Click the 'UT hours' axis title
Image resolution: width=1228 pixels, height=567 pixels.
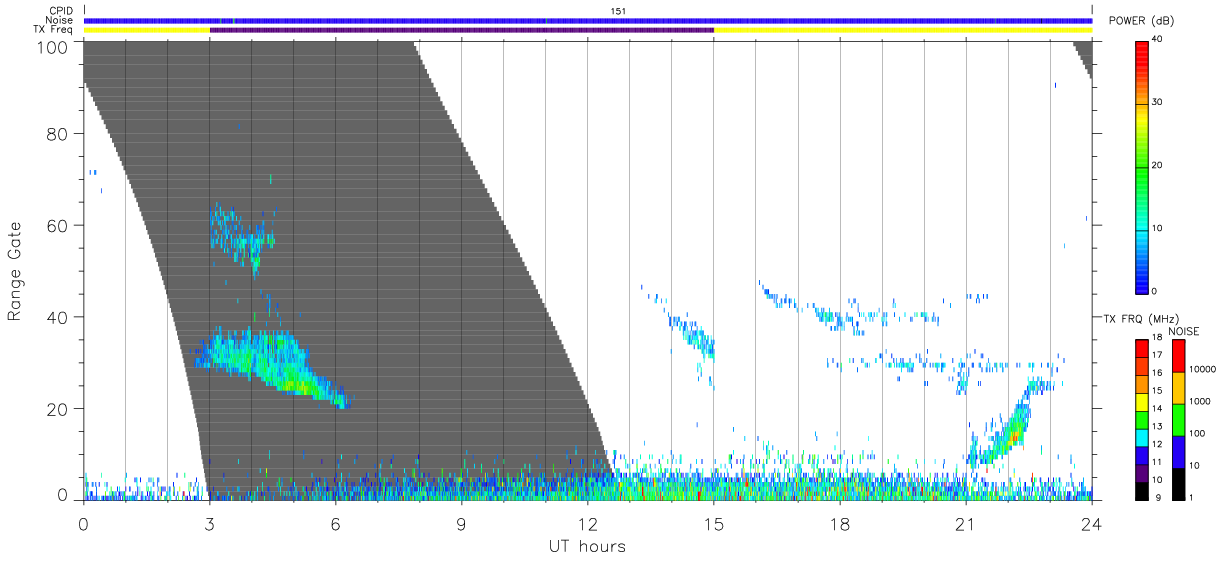587,546
